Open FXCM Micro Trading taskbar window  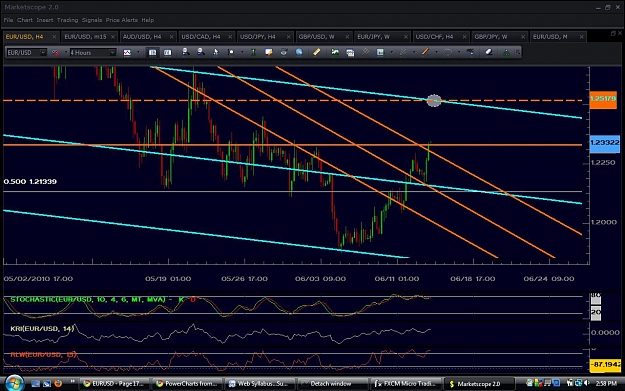click(x=405, y=384)
